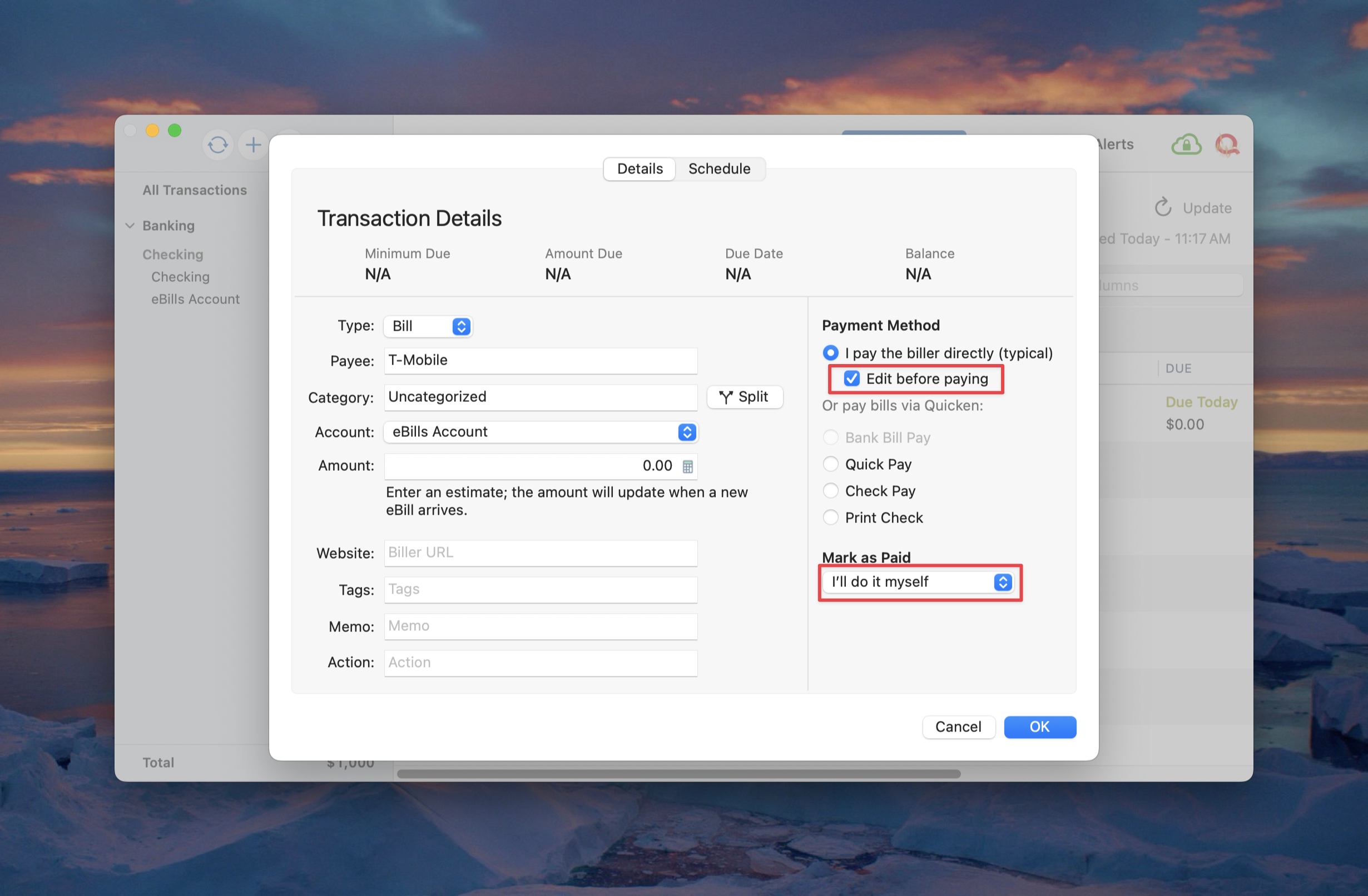Click the sync refresh icon in toolbar
Viewport: 1368px width, 896px height.
(218, 145)
